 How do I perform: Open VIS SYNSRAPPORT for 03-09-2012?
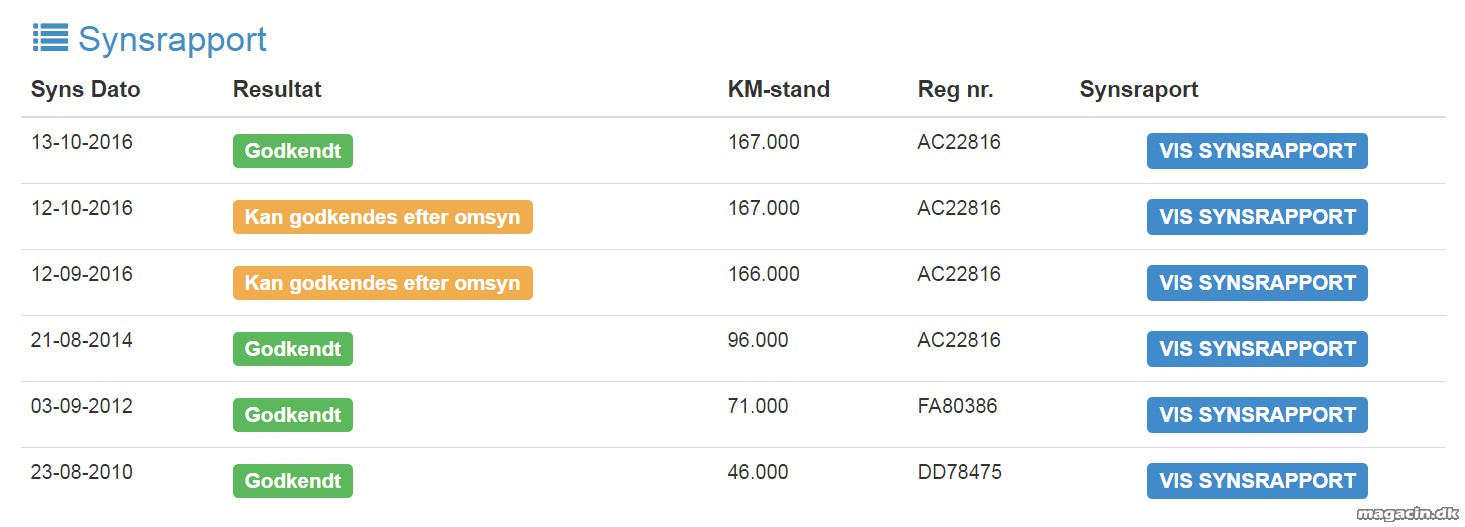1257,415
